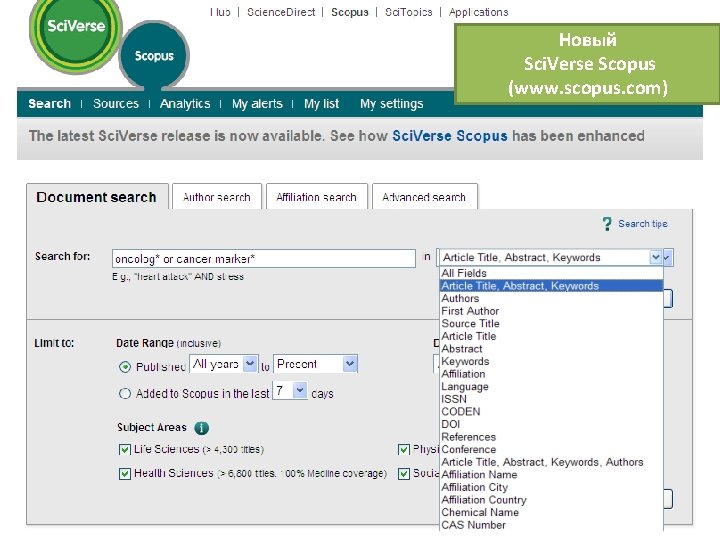Toggle Health Sciences checkbox
The image size is (720, 540).
124,473
